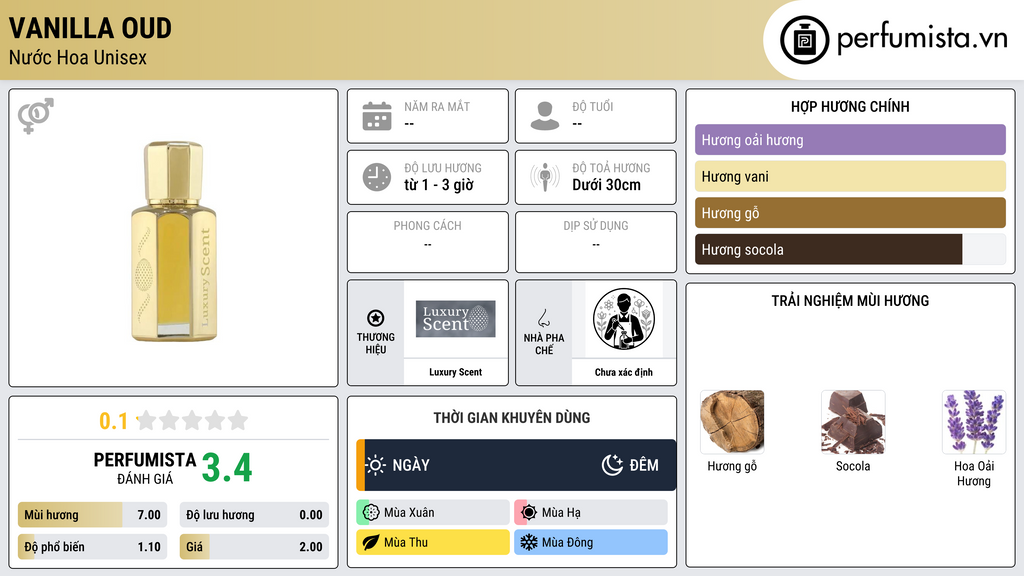
Task: Click the sun icon for Mùa Hạ
Action: [529, 513]
